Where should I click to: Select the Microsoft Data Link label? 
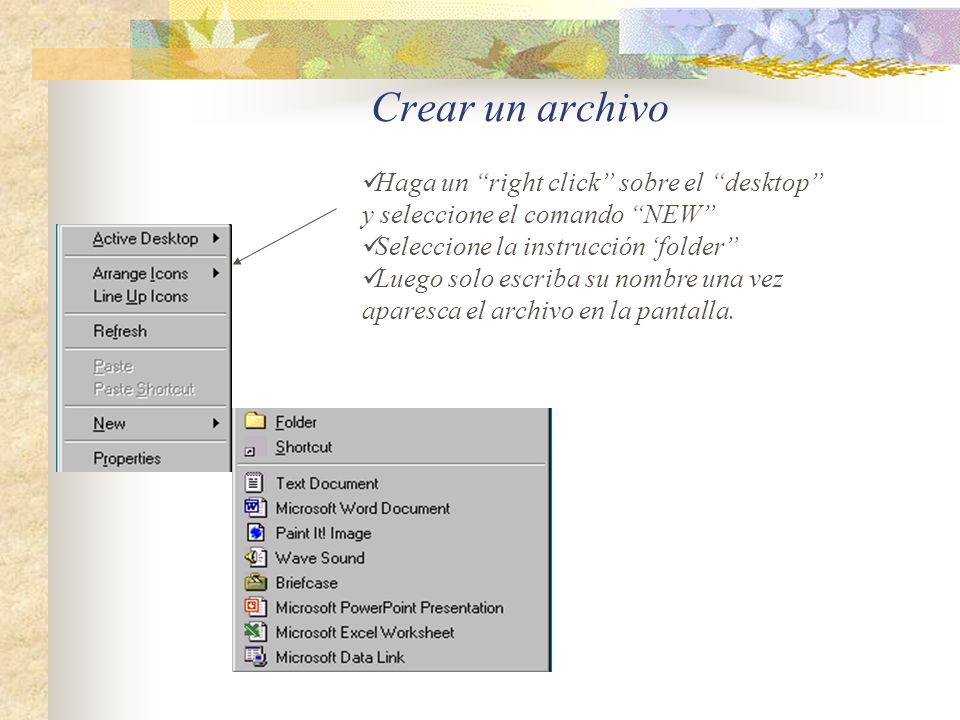pyautogui.click(x=340, y=657)
